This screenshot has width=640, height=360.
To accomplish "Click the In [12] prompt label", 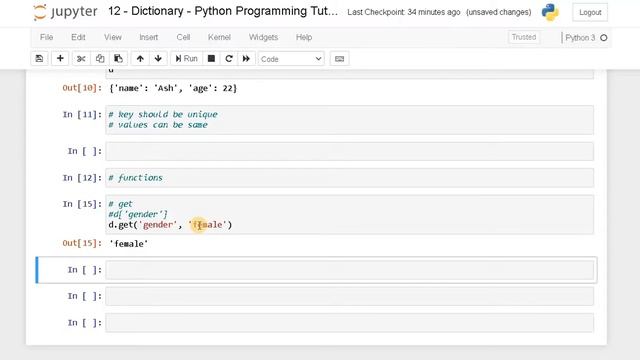I will pos(82,178).
